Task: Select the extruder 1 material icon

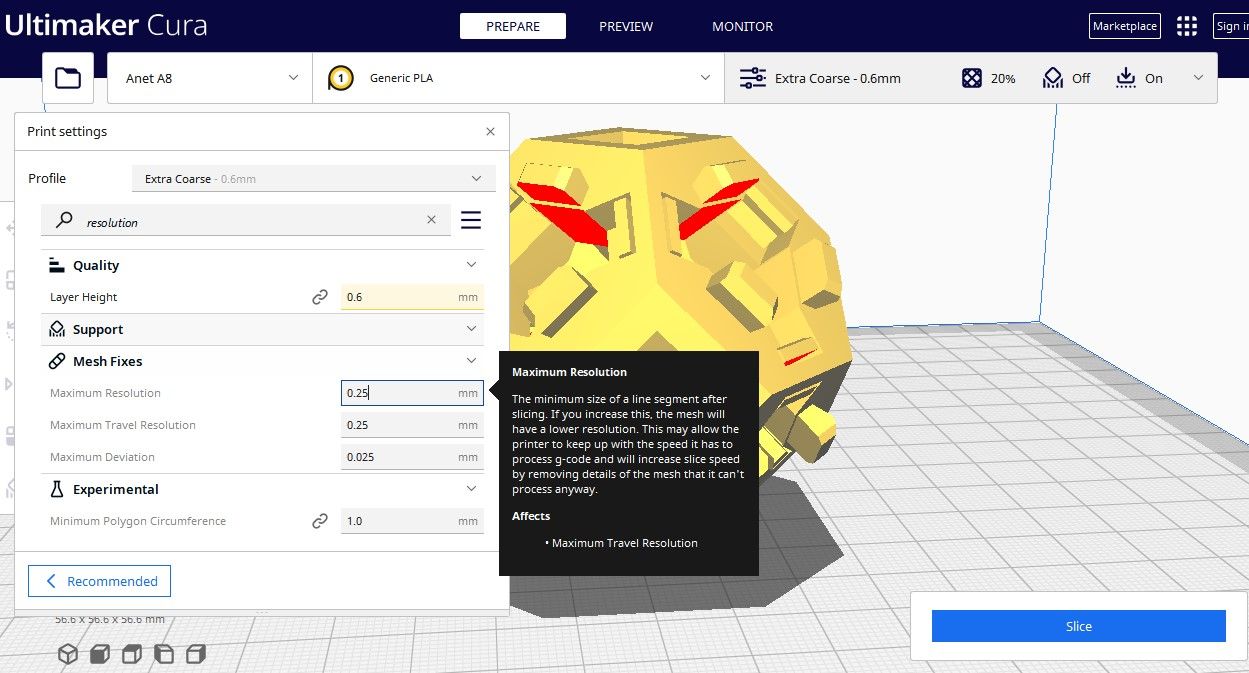Action: [340, 77]
